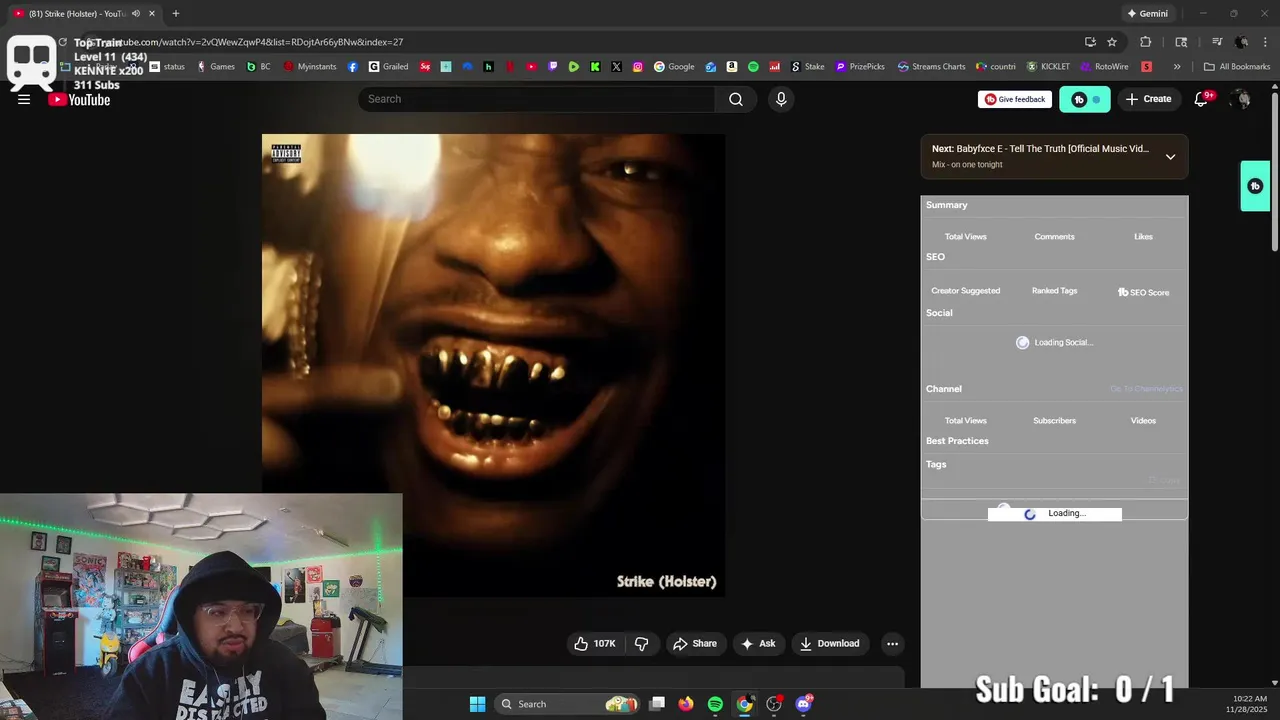This screenshot has width=1280, height=720.
Task: Open the install app icon in address bar
Action: [x=1090, y=42]
